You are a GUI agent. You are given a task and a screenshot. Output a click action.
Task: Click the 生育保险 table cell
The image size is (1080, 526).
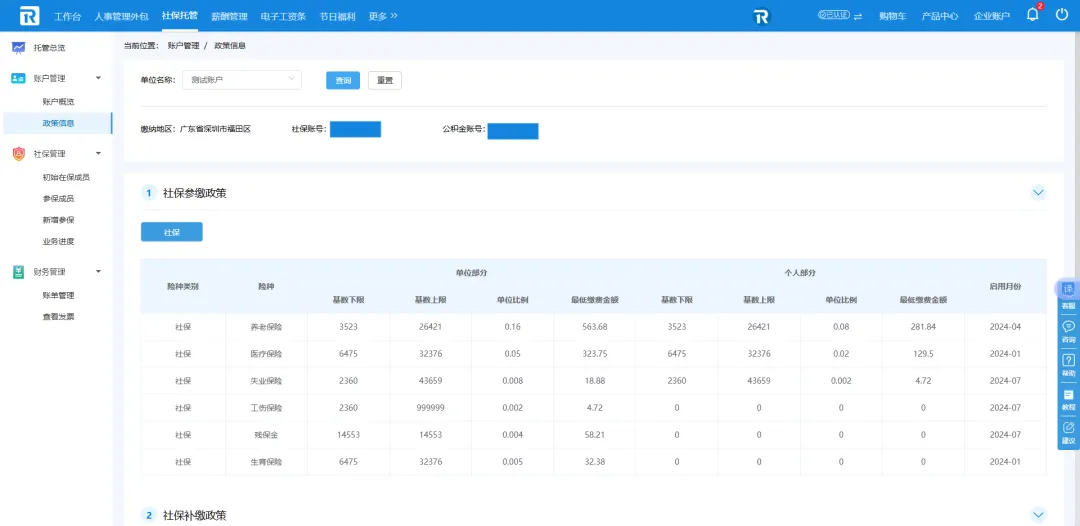click(266, 462)
